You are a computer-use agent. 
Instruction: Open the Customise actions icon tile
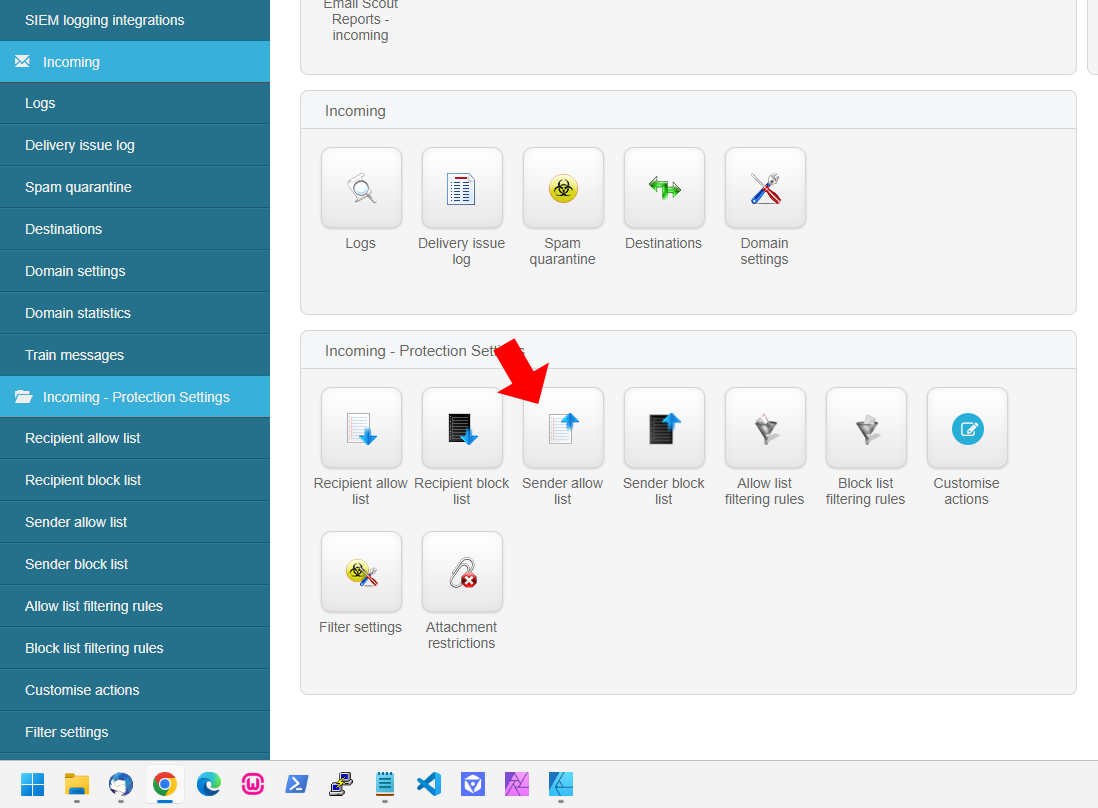point(967,428)
